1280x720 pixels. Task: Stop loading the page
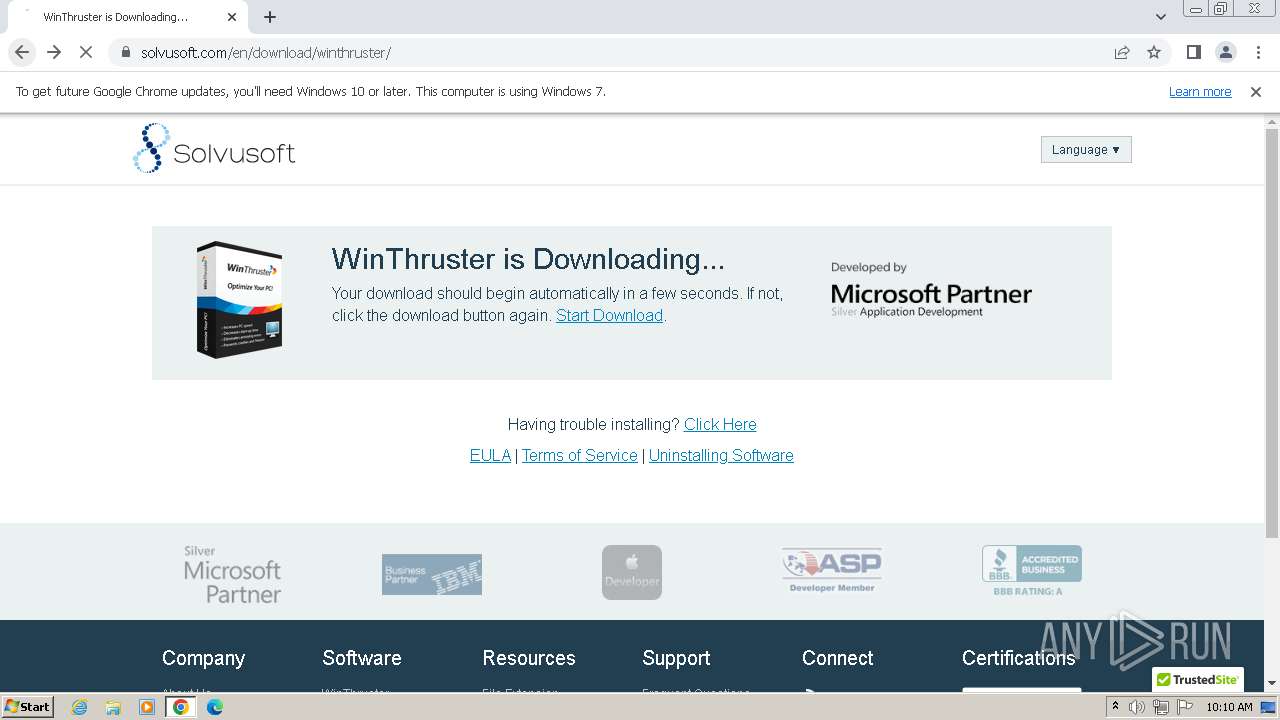[86, 52]
